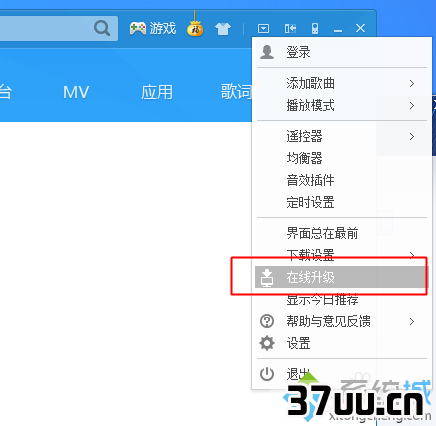The height and width of the screenshot is (426, 436).
Task: Click the search magnifier icon
Action: coord(102,28)
